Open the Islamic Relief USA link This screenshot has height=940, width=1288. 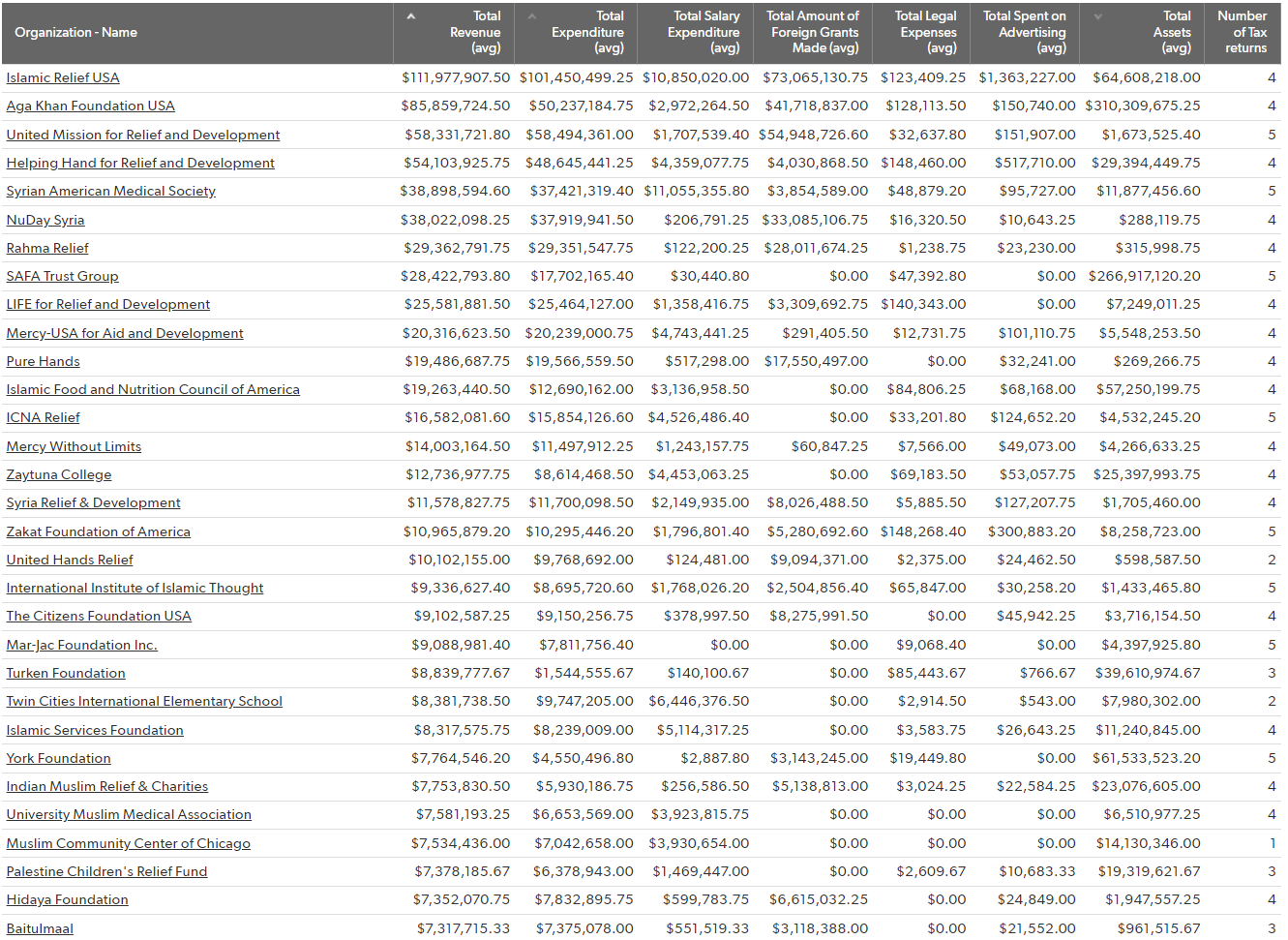(63, 78)
